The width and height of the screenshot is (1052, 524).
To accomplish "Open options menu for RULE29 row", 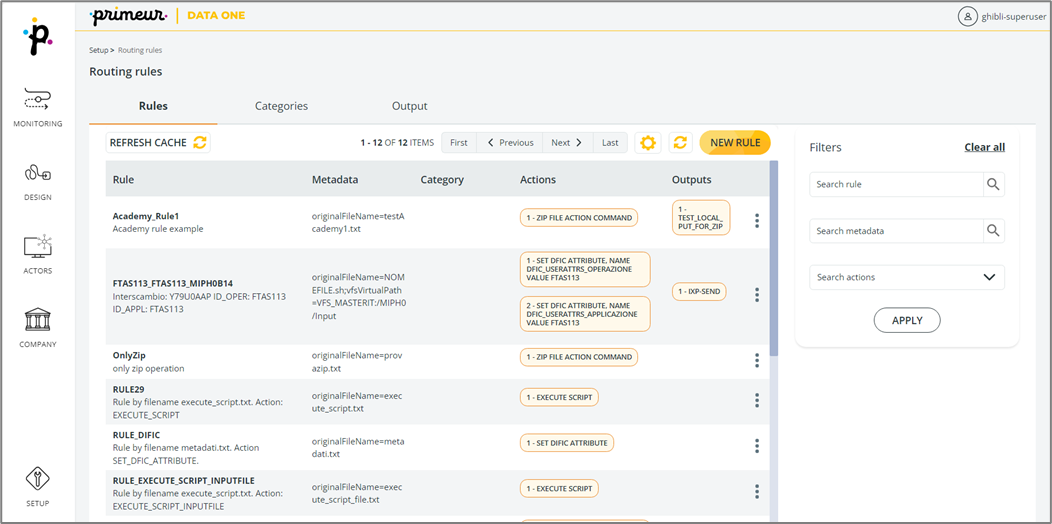I will [x=757, y=400].
